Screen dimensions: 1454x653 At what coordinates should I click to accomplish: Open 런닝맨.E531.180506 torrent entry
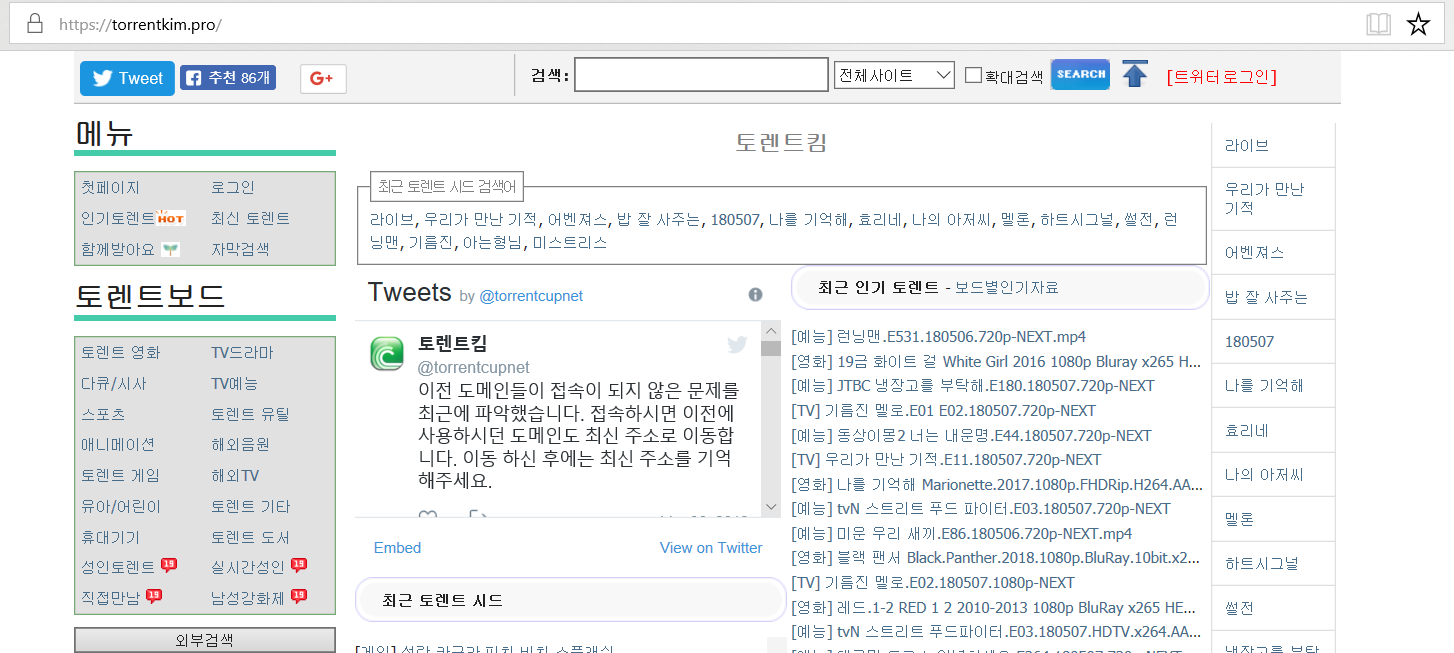(x=938, y=336)
